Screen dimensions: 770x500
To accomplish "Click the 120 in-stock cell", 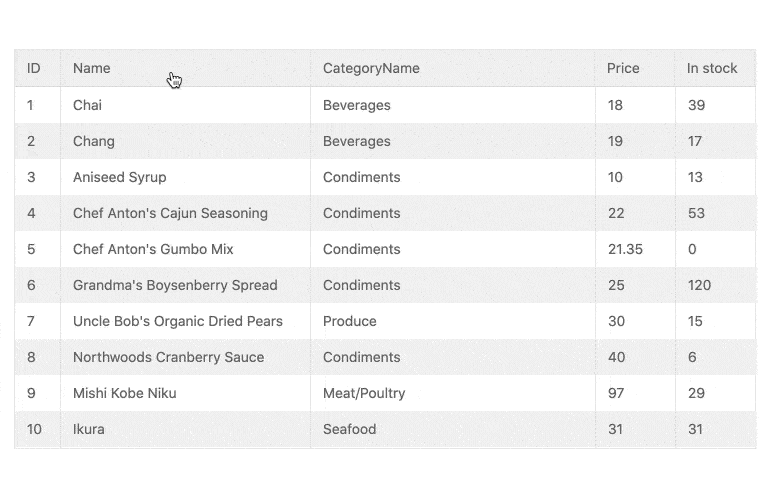I will coord(699,285).
